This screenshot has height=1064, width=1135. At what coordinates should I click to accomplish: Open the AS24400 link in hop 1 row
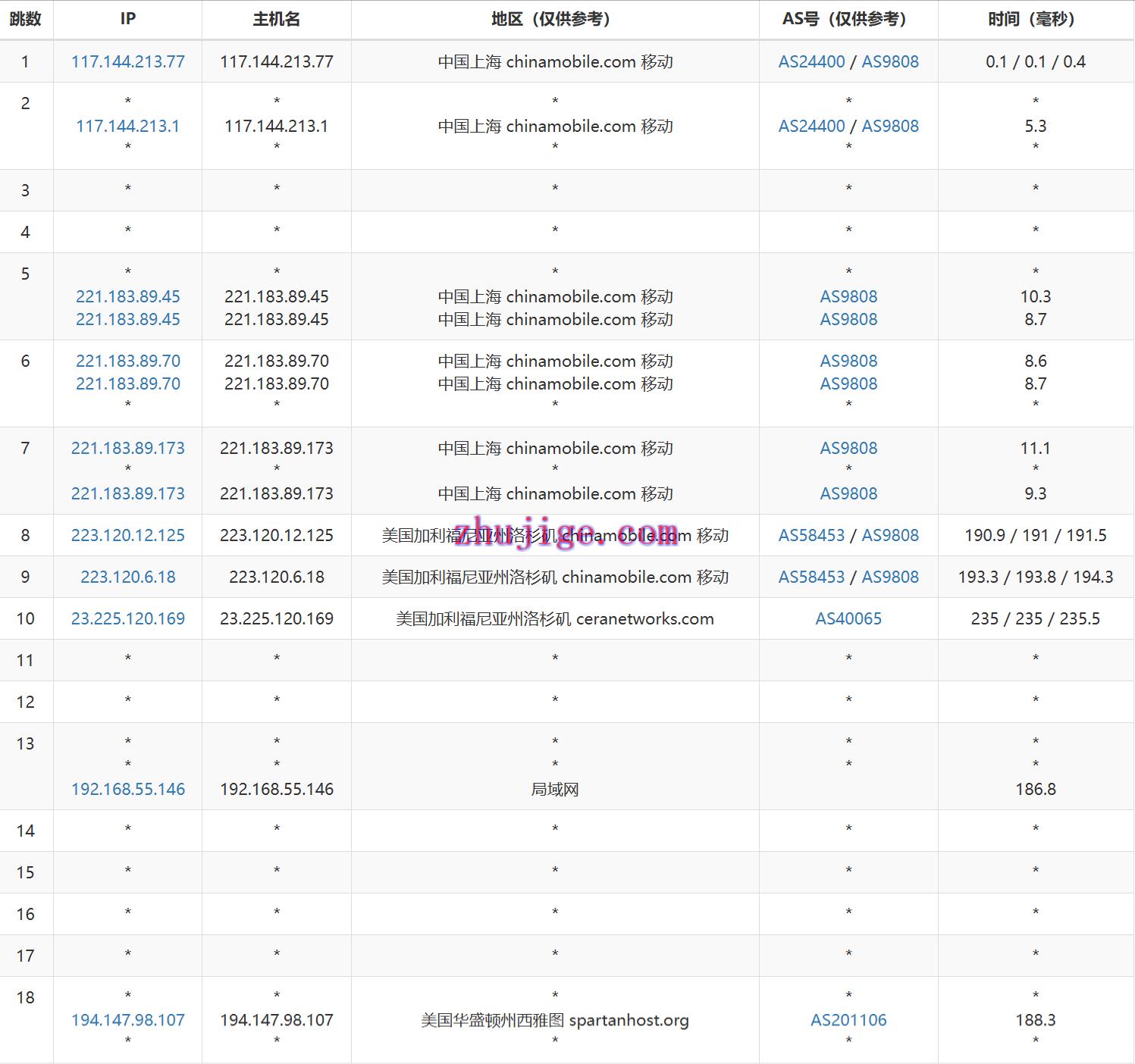811,62
